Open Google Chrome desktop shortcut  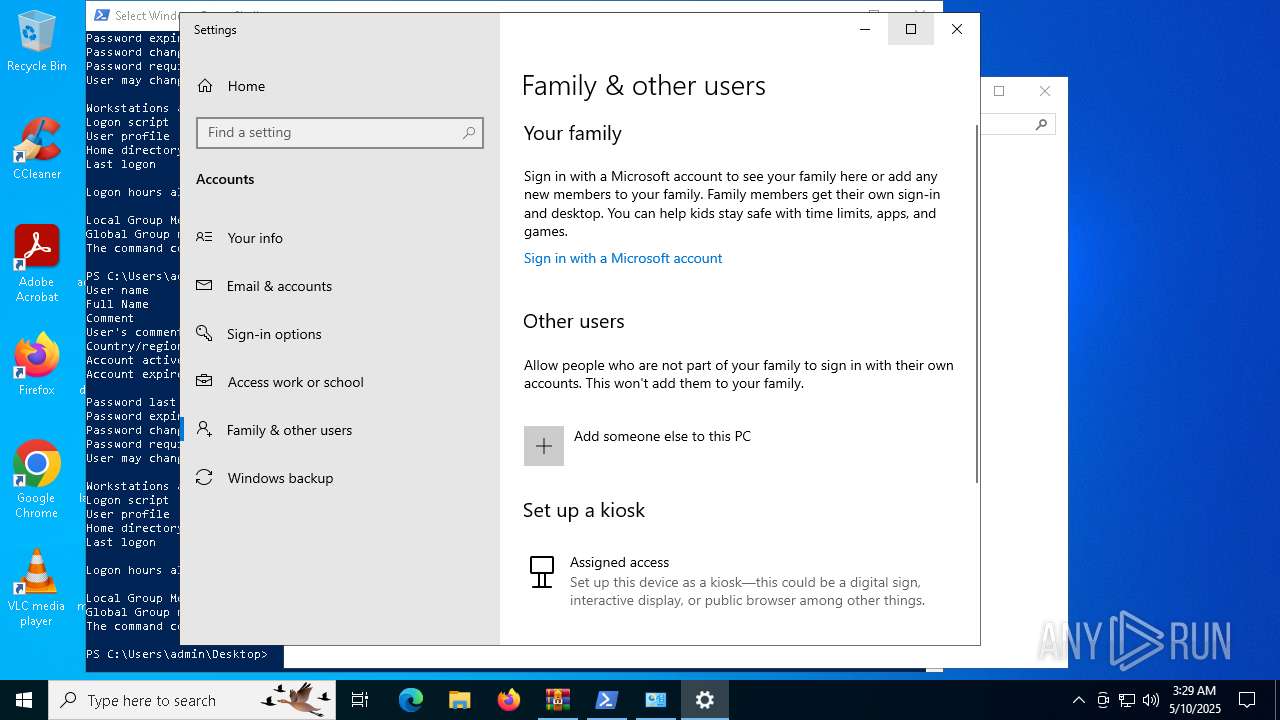[37, 479]
